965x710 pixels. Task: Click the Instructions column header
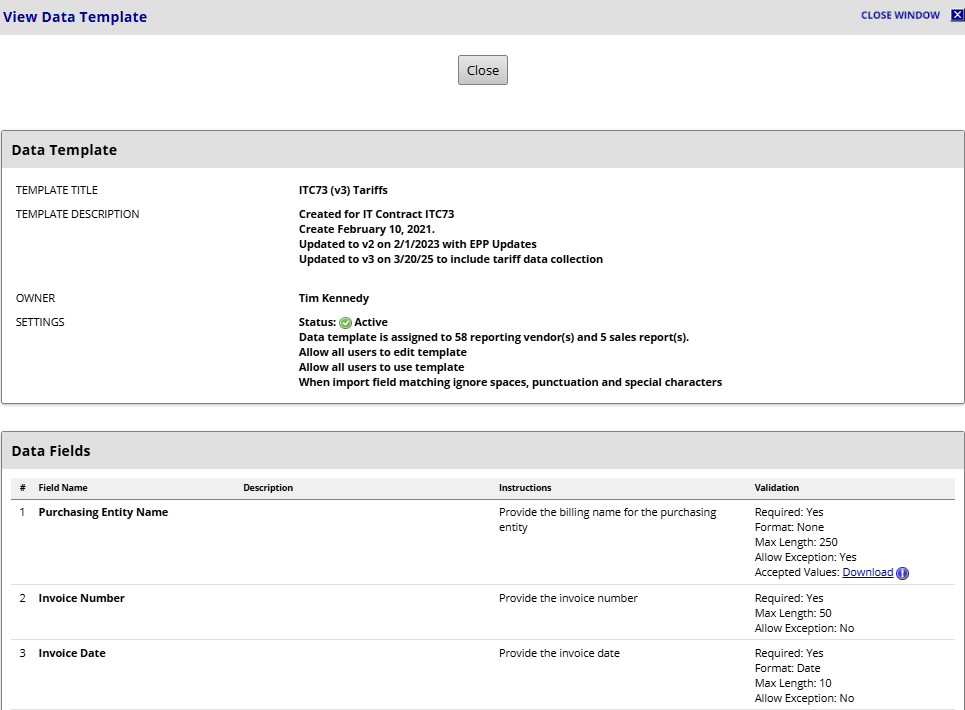(x=525, y=488)
